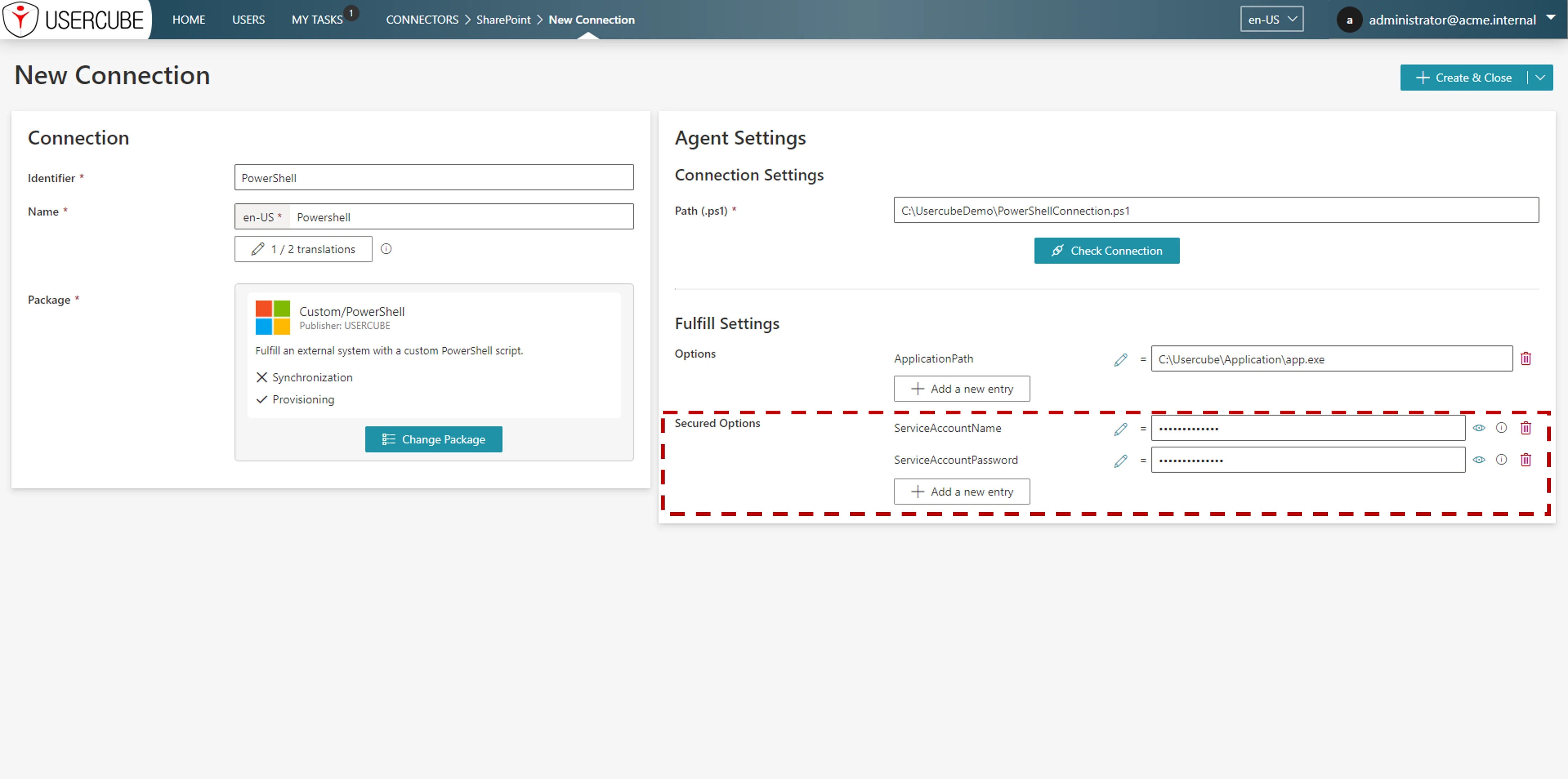This screenshot has width=1568, height=779.
Task: Click the Synchronization capability row
Action: coord(304,377)
